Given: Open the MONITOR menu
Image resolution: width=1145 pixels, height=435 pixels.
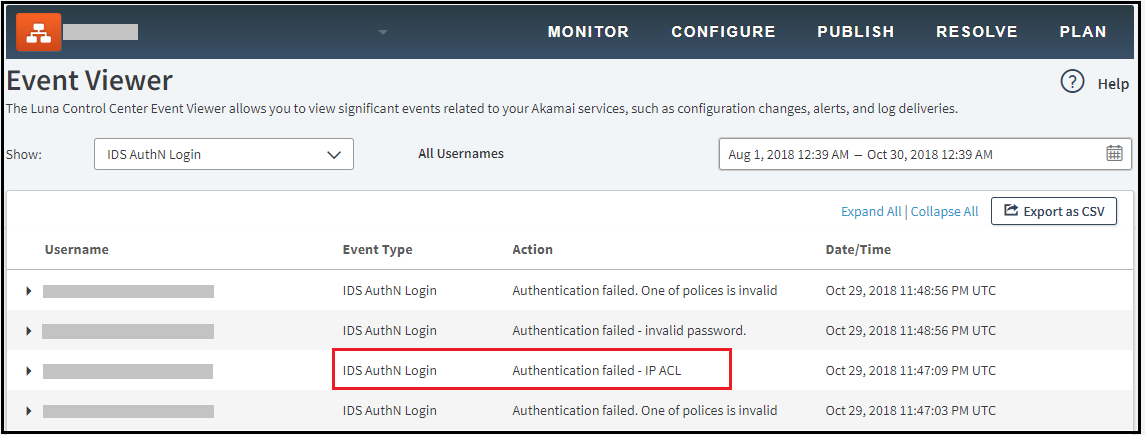Looking at the screenshot, I should click(588, 32).
